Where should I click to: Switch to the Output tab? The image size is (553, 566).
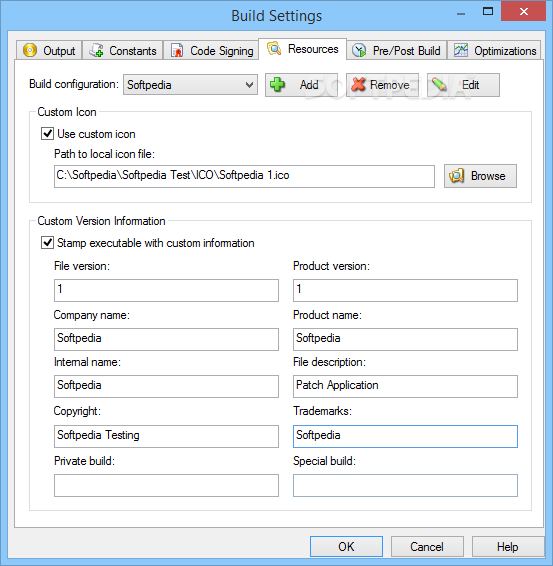coord(49,50)
